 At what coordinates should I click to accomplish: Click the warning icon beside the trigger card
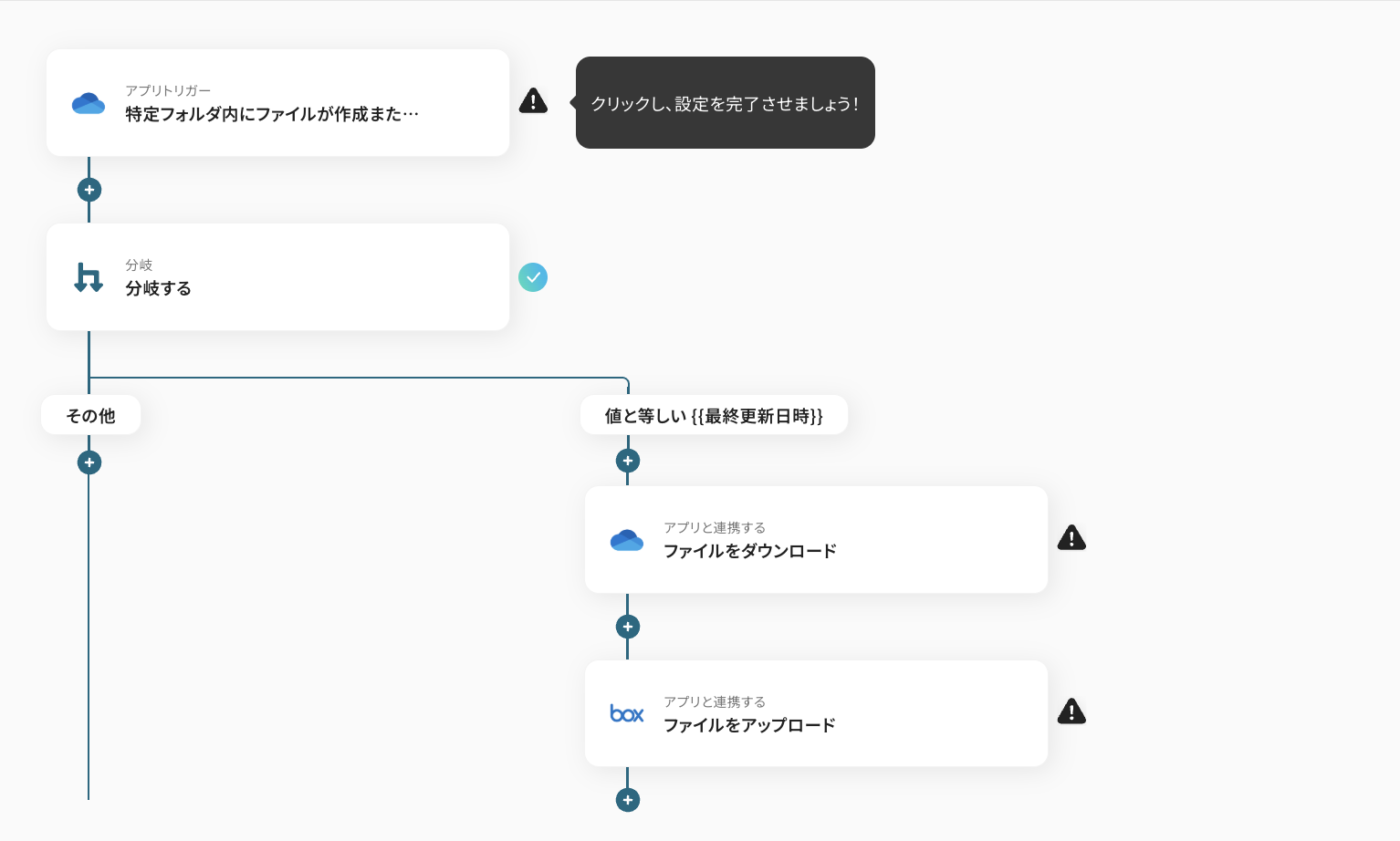[533, 100]
